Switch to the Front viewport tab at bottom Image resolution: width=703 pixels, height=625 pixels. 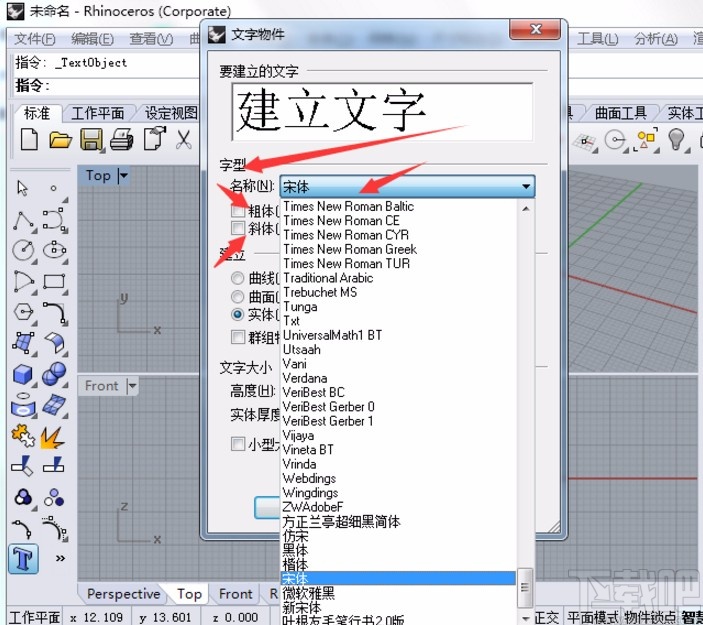[235, 594]
